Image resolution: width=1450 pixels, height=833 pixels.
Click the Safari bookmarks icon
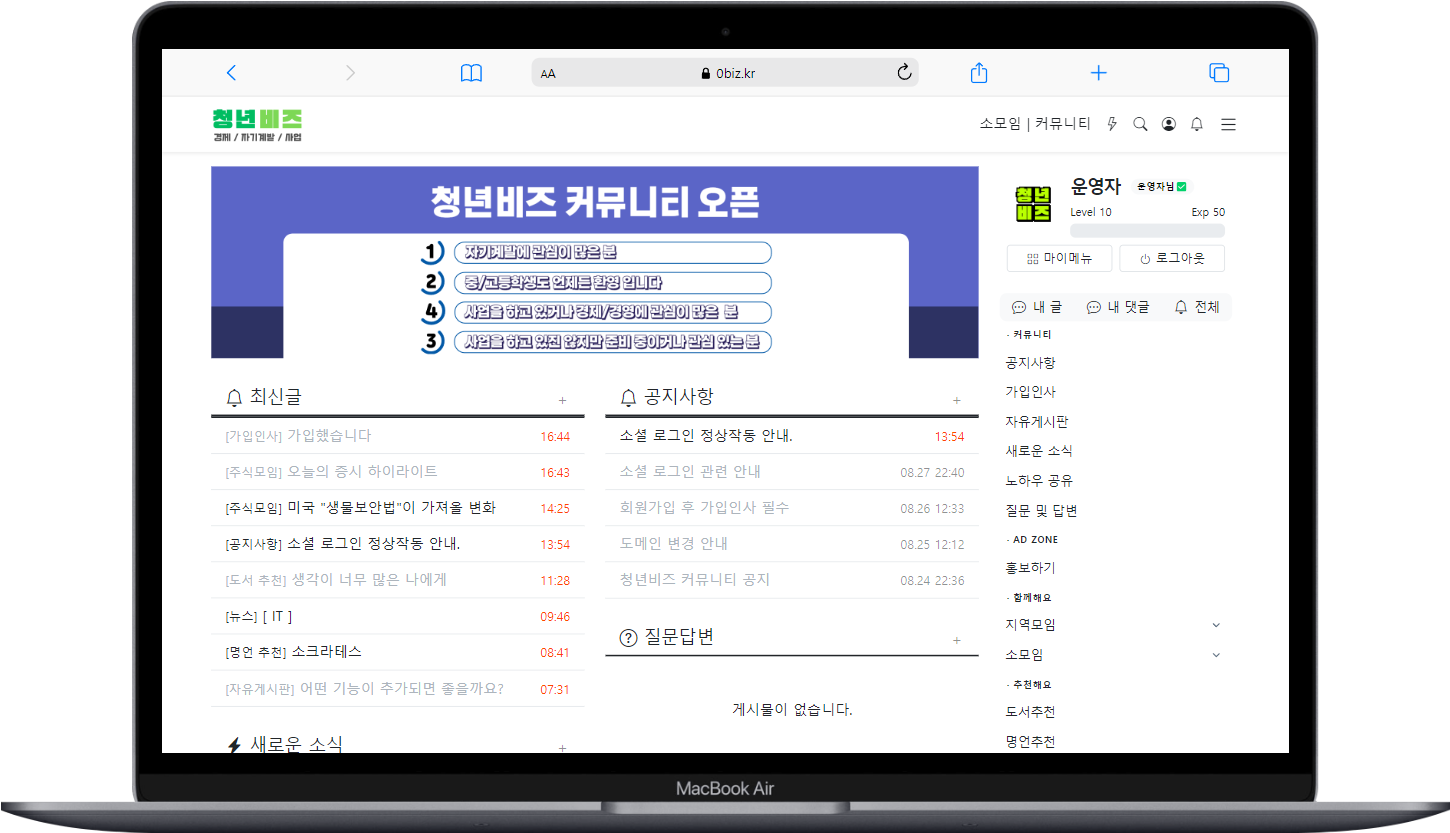[x=471, y=72]
